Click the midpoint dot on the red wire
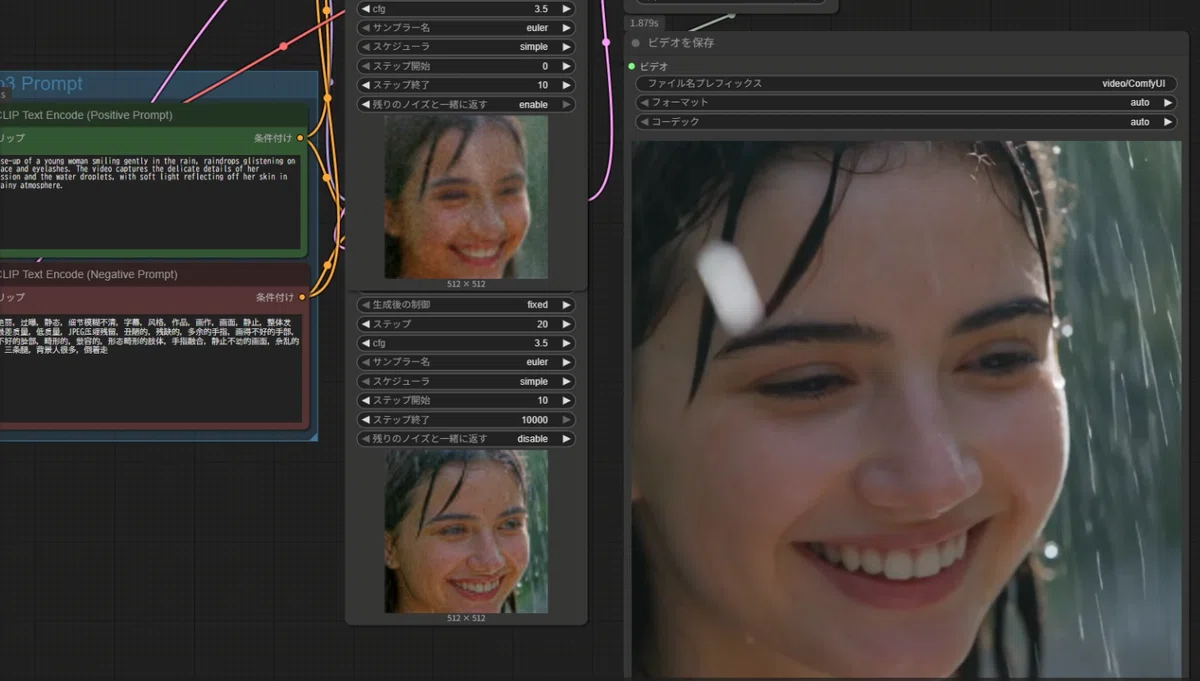The height and width of the screenshot is (681, 1200). [284, 46]
